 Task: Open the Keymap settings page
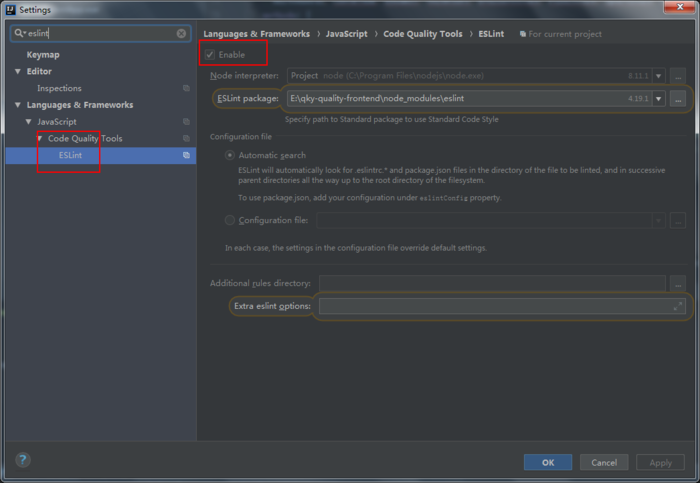(x=43, y=55)
